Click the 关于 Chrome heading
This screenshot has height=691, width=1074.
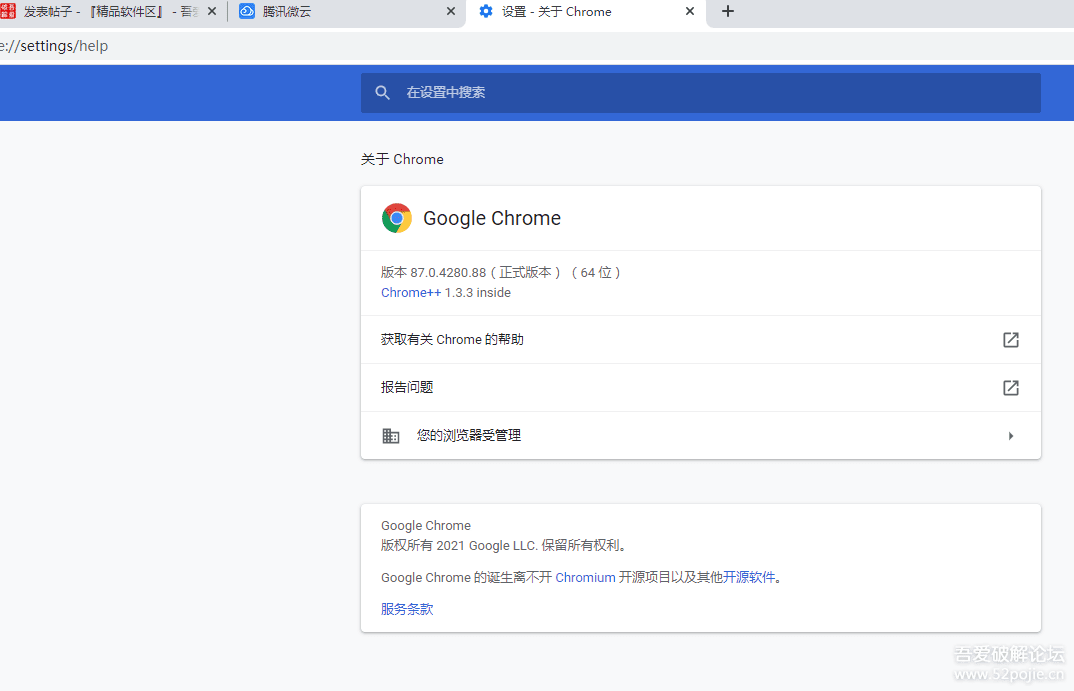coord(402,159)
